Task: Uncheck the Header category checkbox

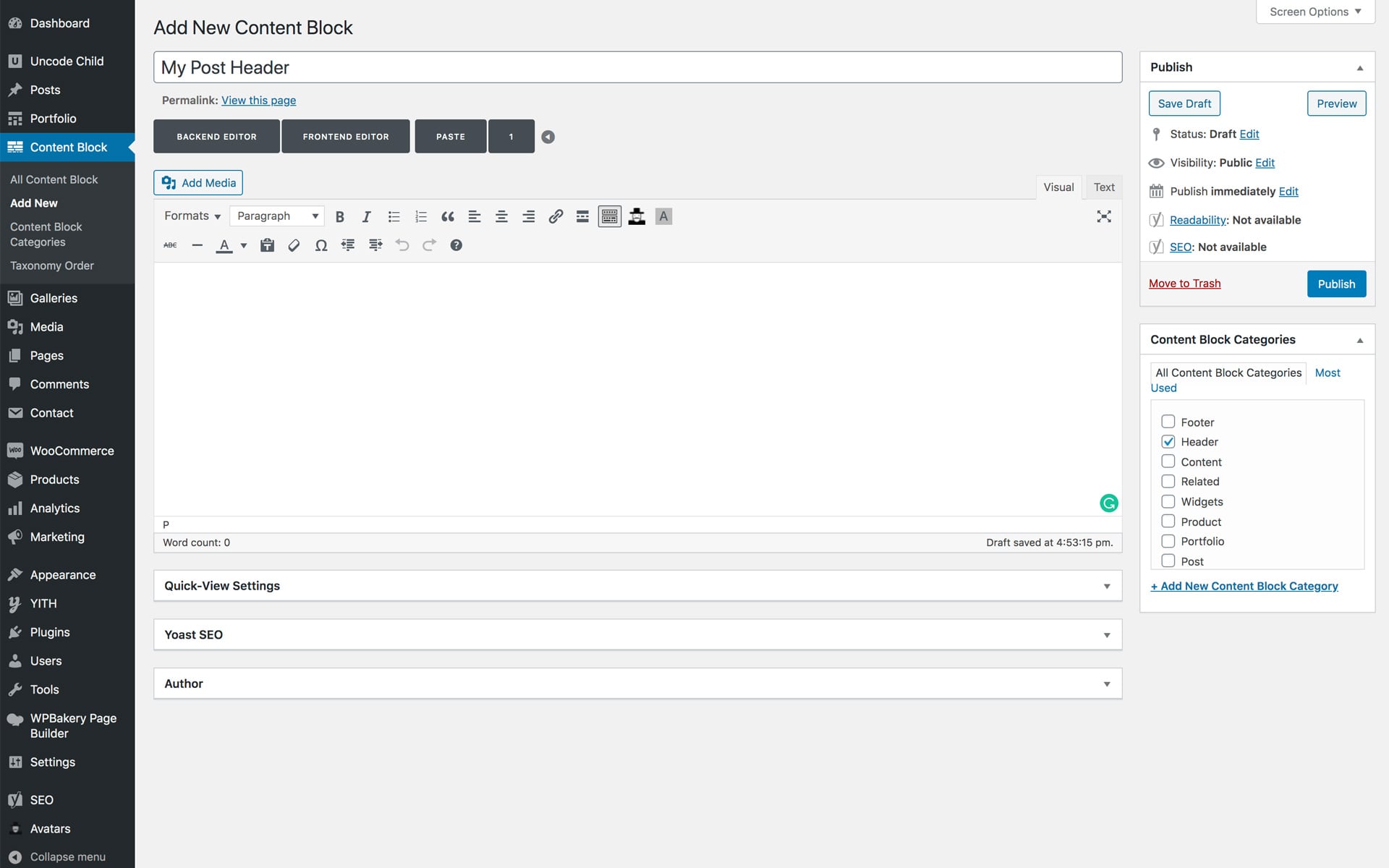Action: click(1168, 441)
